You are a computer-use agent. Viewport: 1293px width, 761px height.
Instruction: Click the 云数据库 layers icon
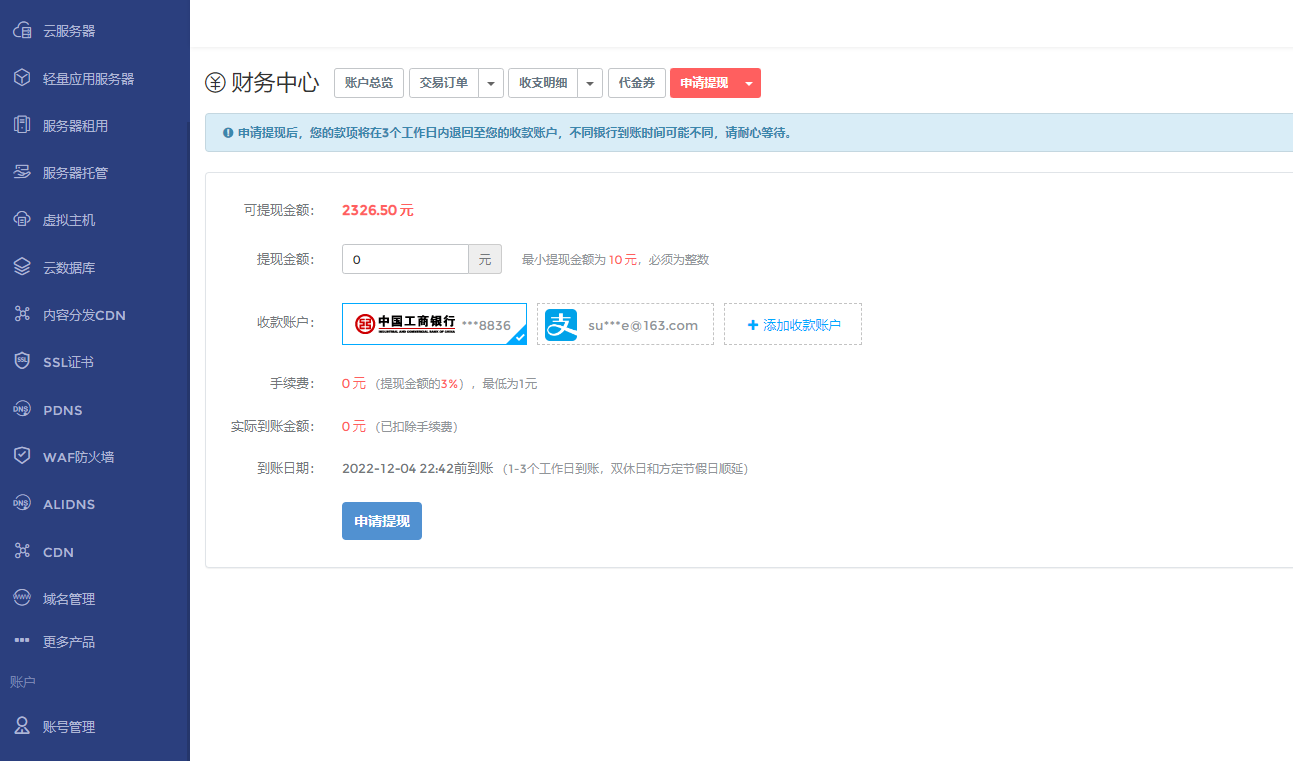click(x=21, y=267)
